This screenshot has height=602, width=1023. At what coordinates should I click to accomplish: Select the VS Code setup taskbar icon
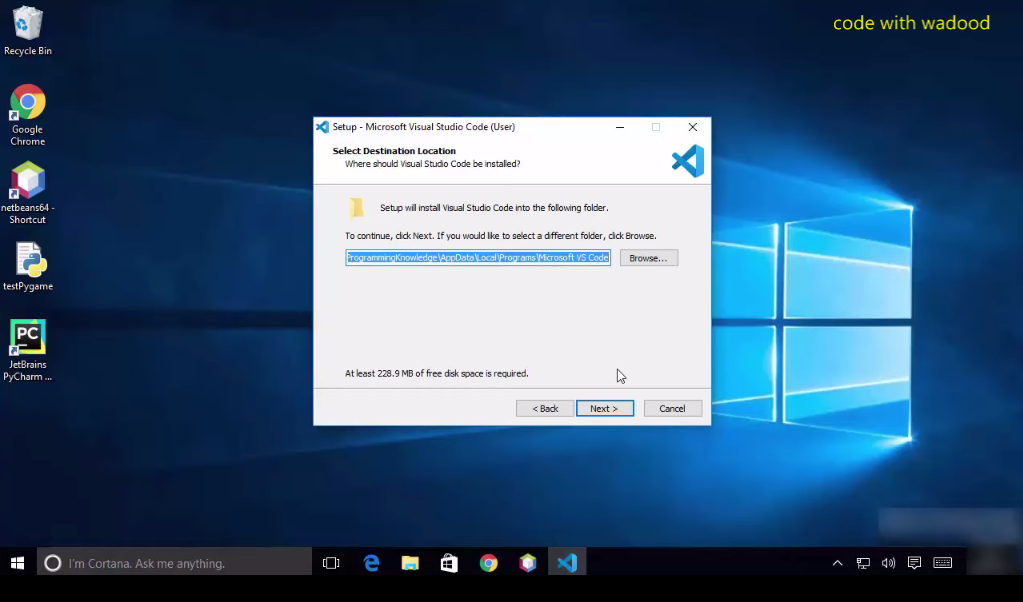[x=567, y=563]
